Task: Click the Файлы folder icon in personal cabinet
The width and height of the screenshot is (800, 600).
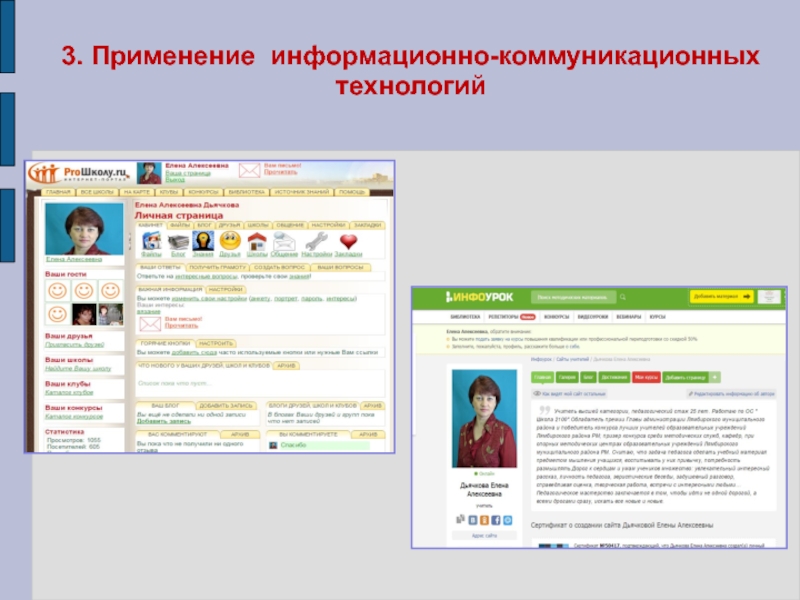Action: (x=152, y=241)
